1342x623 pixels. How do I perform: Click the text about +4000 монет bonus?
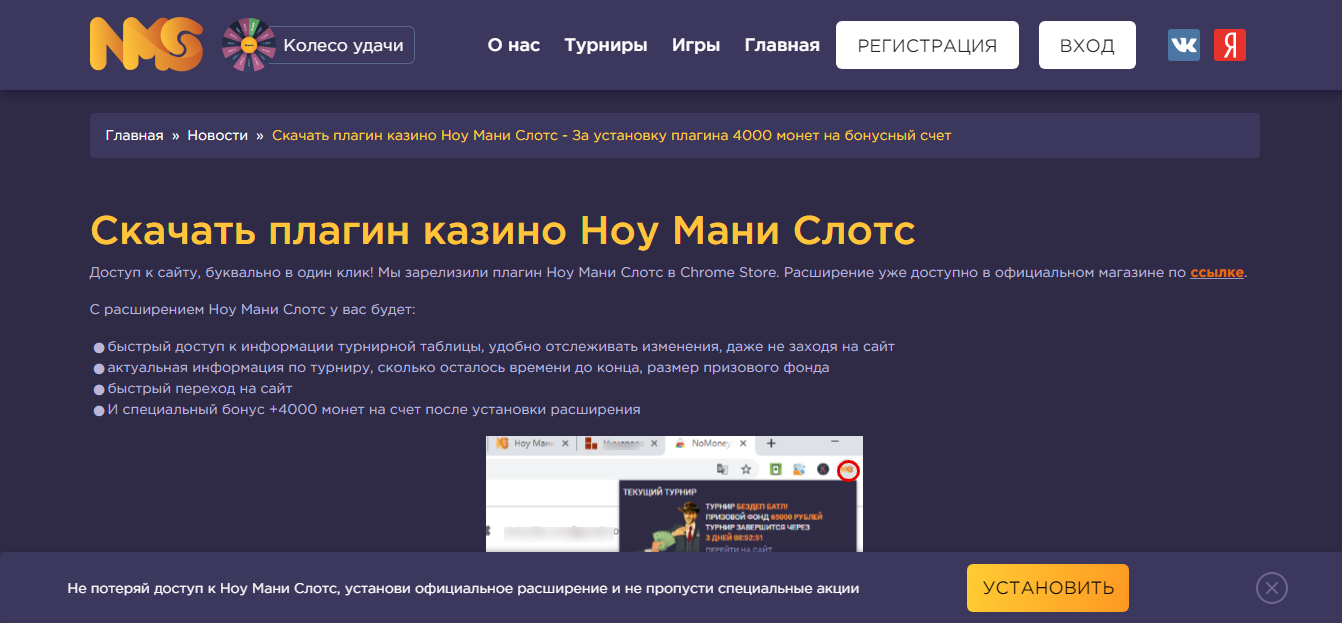pos(374,410)
